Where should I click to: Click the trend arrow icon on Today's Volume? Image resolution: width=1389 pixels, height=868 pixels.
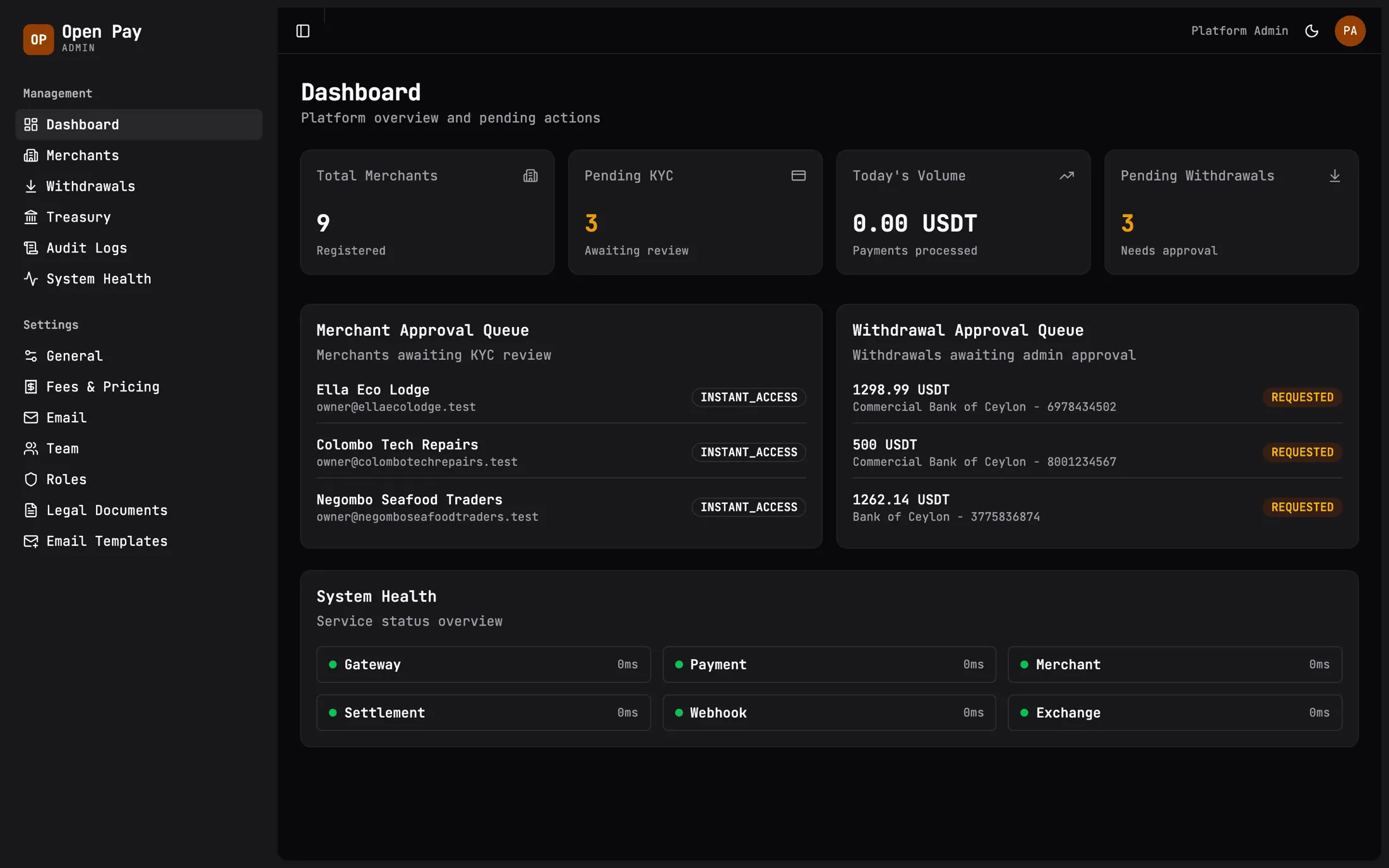point(1067,176)
